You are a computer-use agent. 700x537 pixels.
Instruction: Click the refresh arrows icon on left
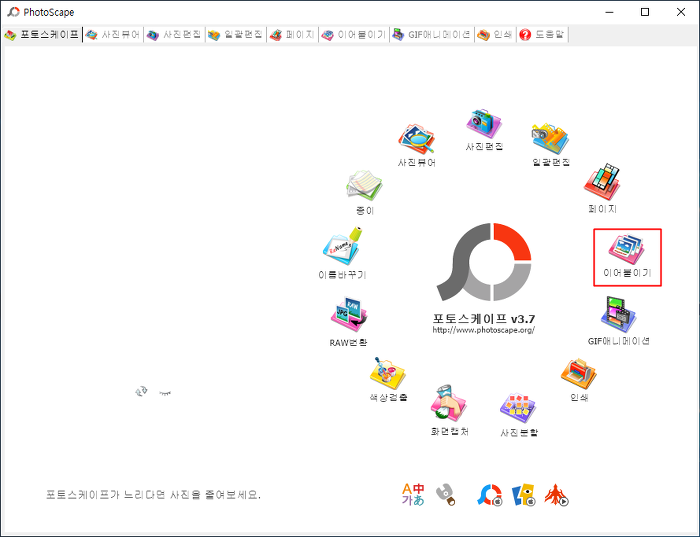pos(141,392)
